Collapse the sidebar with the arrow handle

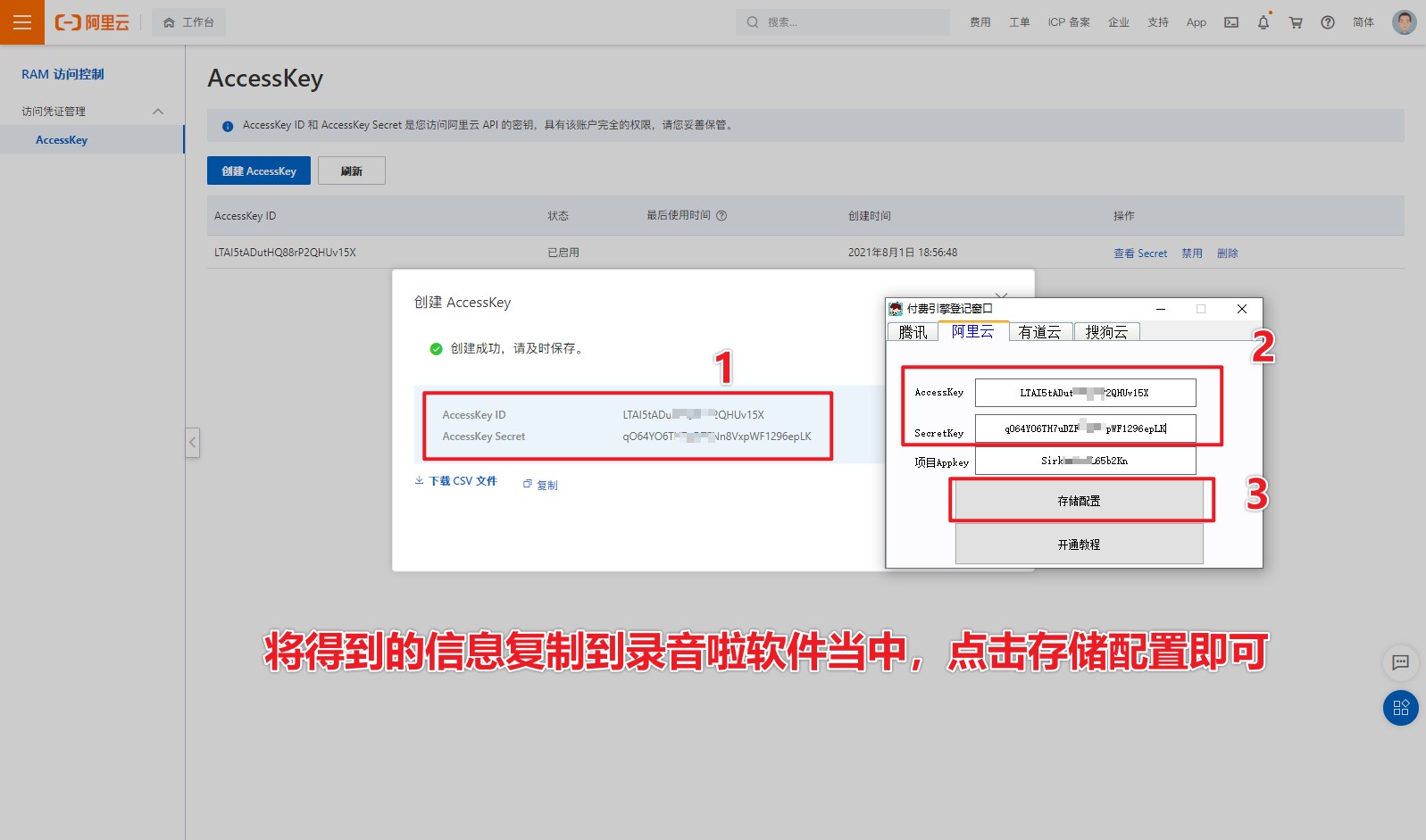point(192,443)
